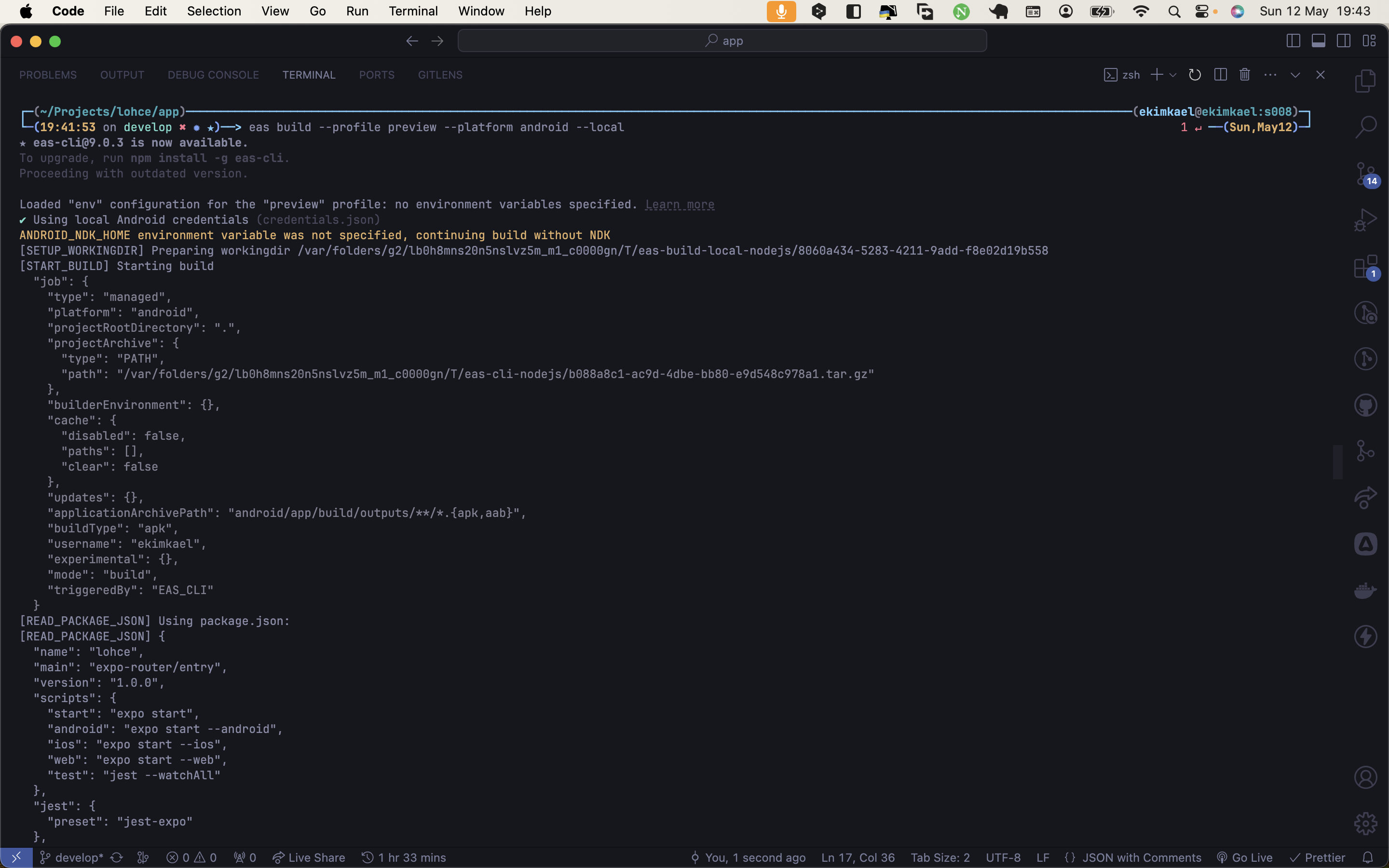Open the Extensions view from the activity bar
Image resolution: width=1389 pixels, height=868 pixels.
(x=1365, y=266)
